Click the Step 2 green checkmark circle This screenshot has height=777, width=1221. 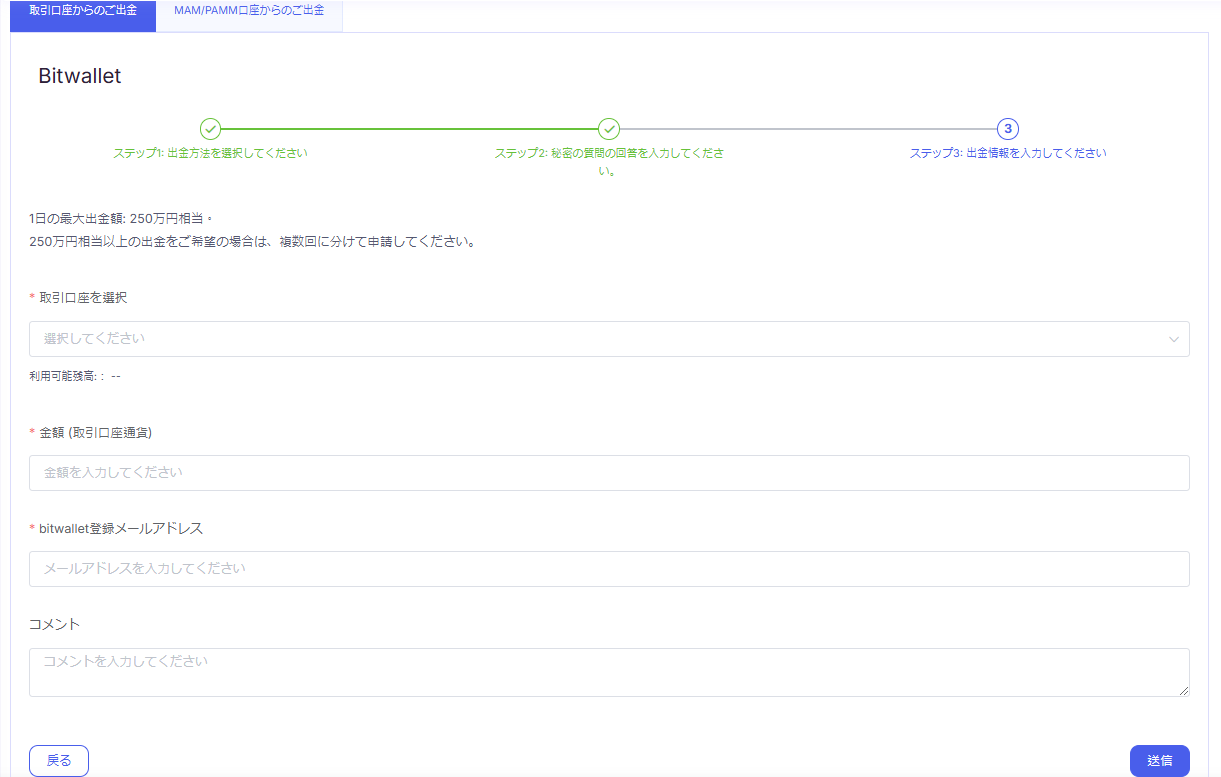click(x=609, y=129)
